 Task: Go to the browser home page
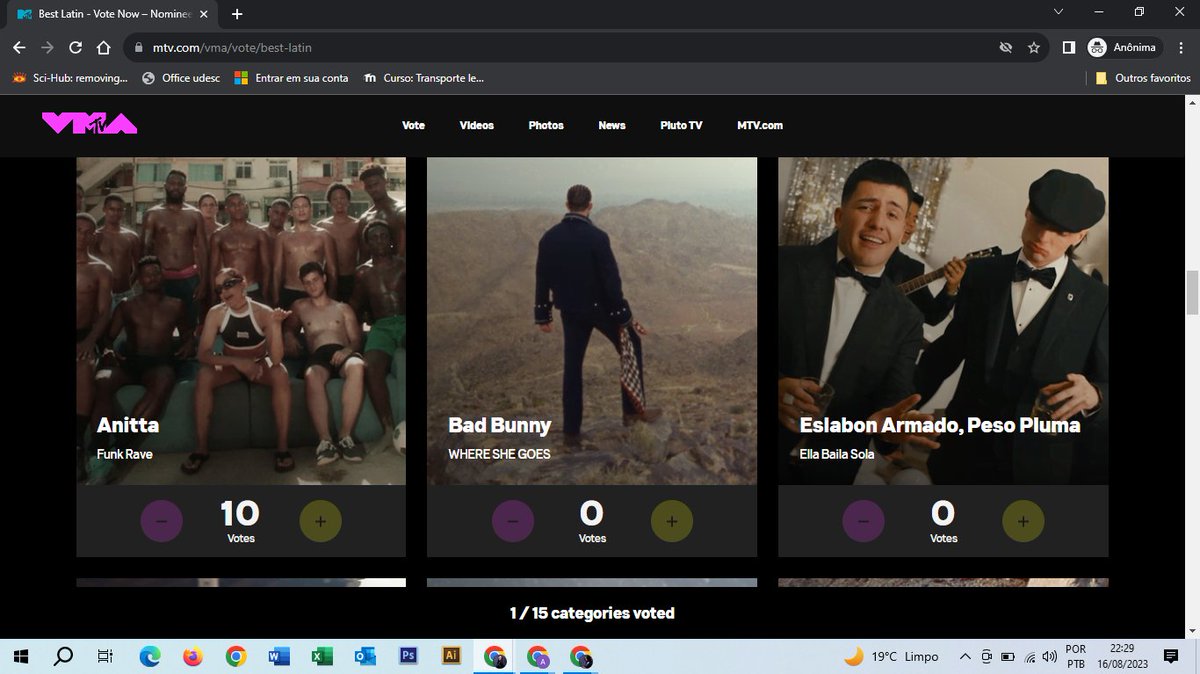pyautogui.click(x=104, y=47)
